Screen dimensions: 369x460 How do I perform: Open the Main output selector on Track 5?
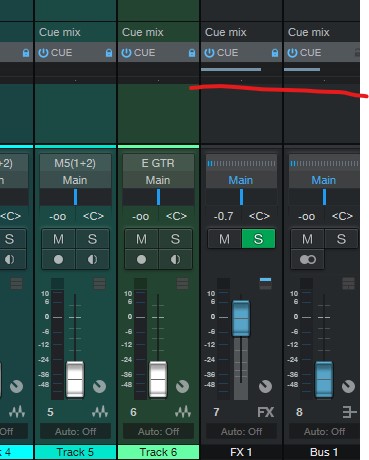75,180
